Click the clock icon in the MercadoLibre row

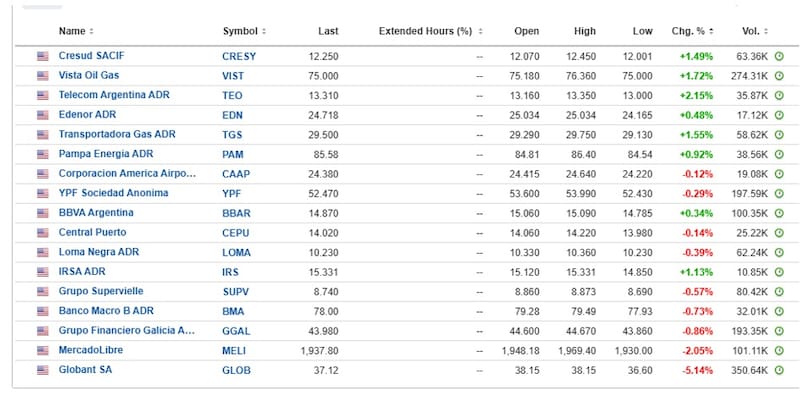point(779,350)
